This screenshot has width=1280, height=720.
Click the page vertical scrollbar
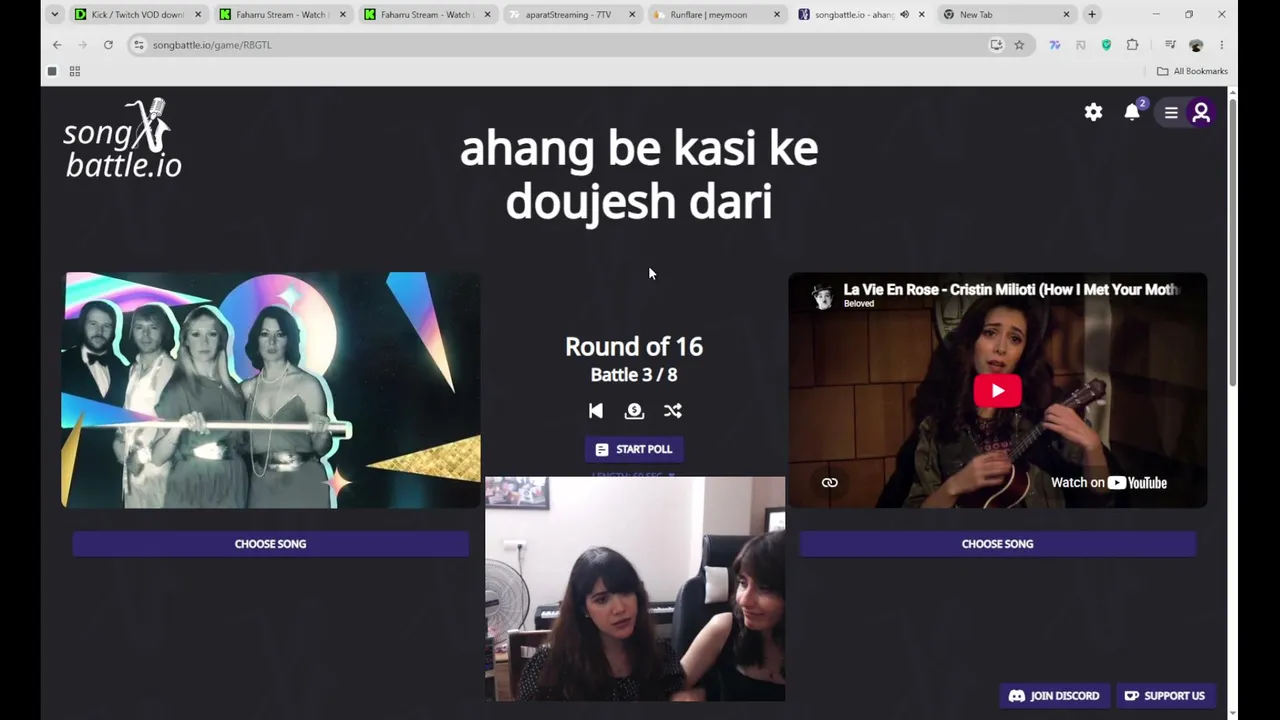(x=1233, y=241)
